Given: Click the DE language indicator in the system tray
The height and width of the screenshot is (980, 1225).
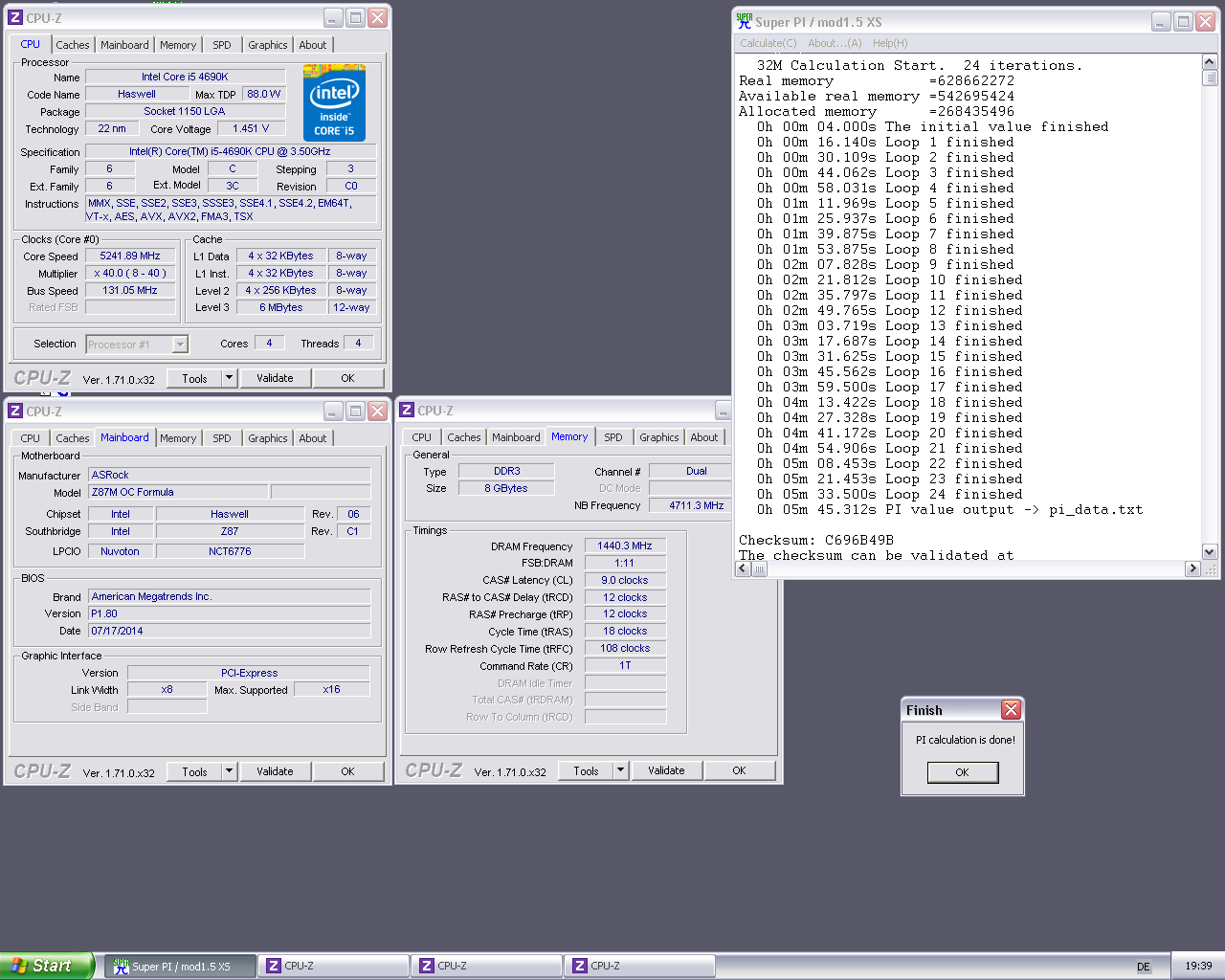Looking at the screenshot, I should tap(1144, 967).
